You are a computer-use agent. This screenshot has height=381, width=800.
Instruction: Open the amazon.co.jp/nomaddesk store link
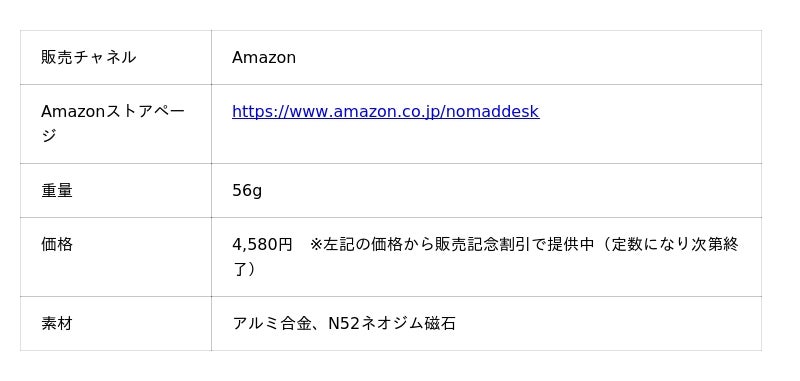pos(385,112)
